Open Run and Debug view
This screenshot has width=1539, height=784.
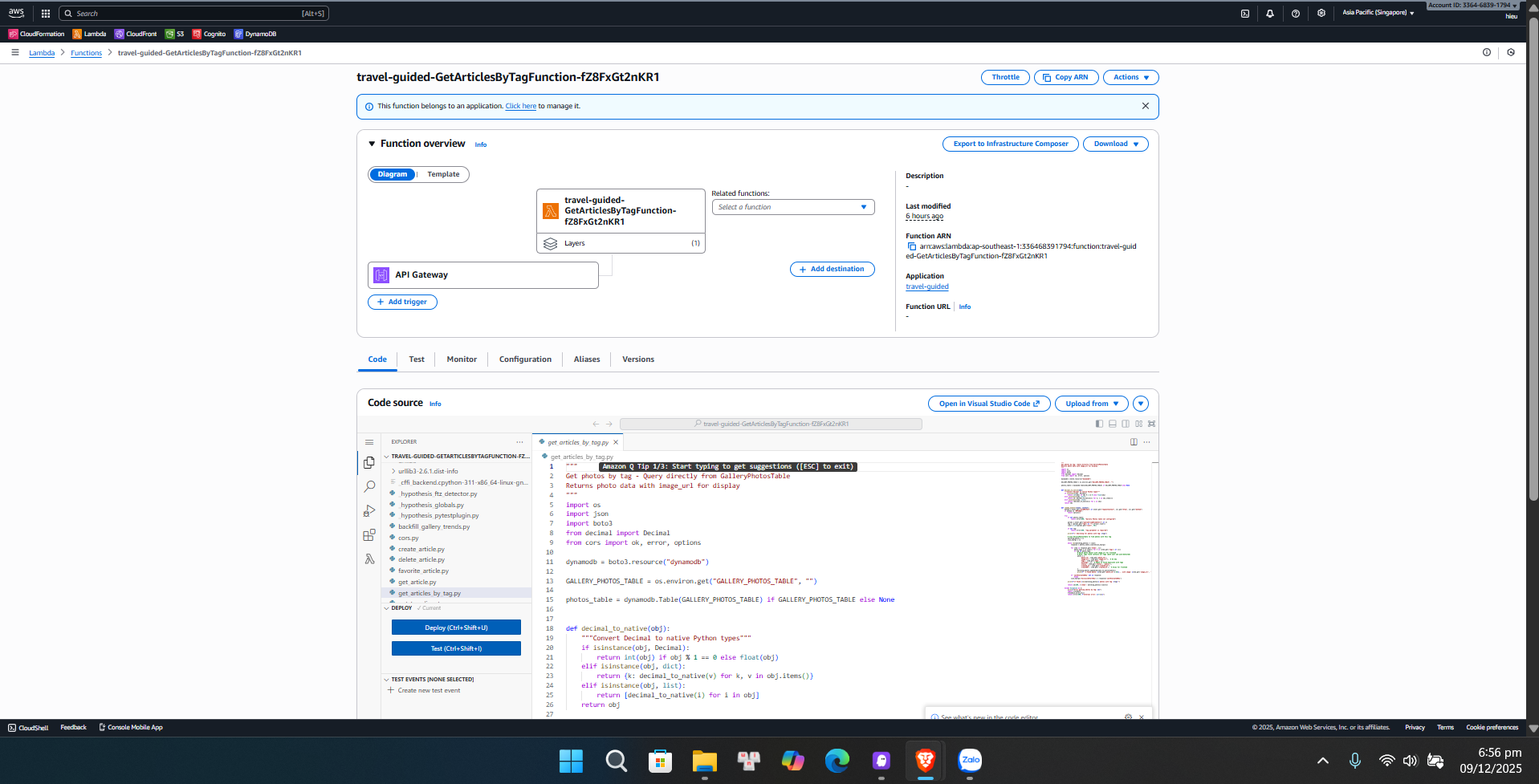click(369, 510)
